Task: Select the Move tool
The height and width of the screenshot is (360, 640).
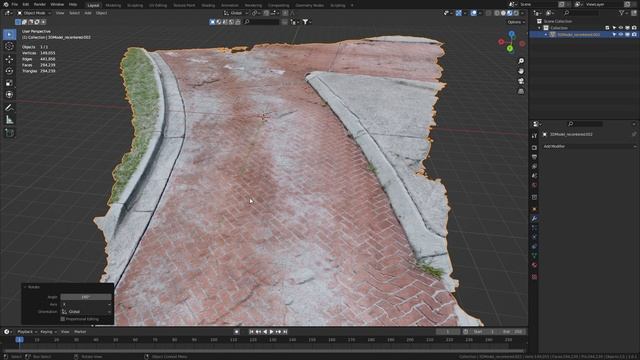Action: click(x=9, y=59)
